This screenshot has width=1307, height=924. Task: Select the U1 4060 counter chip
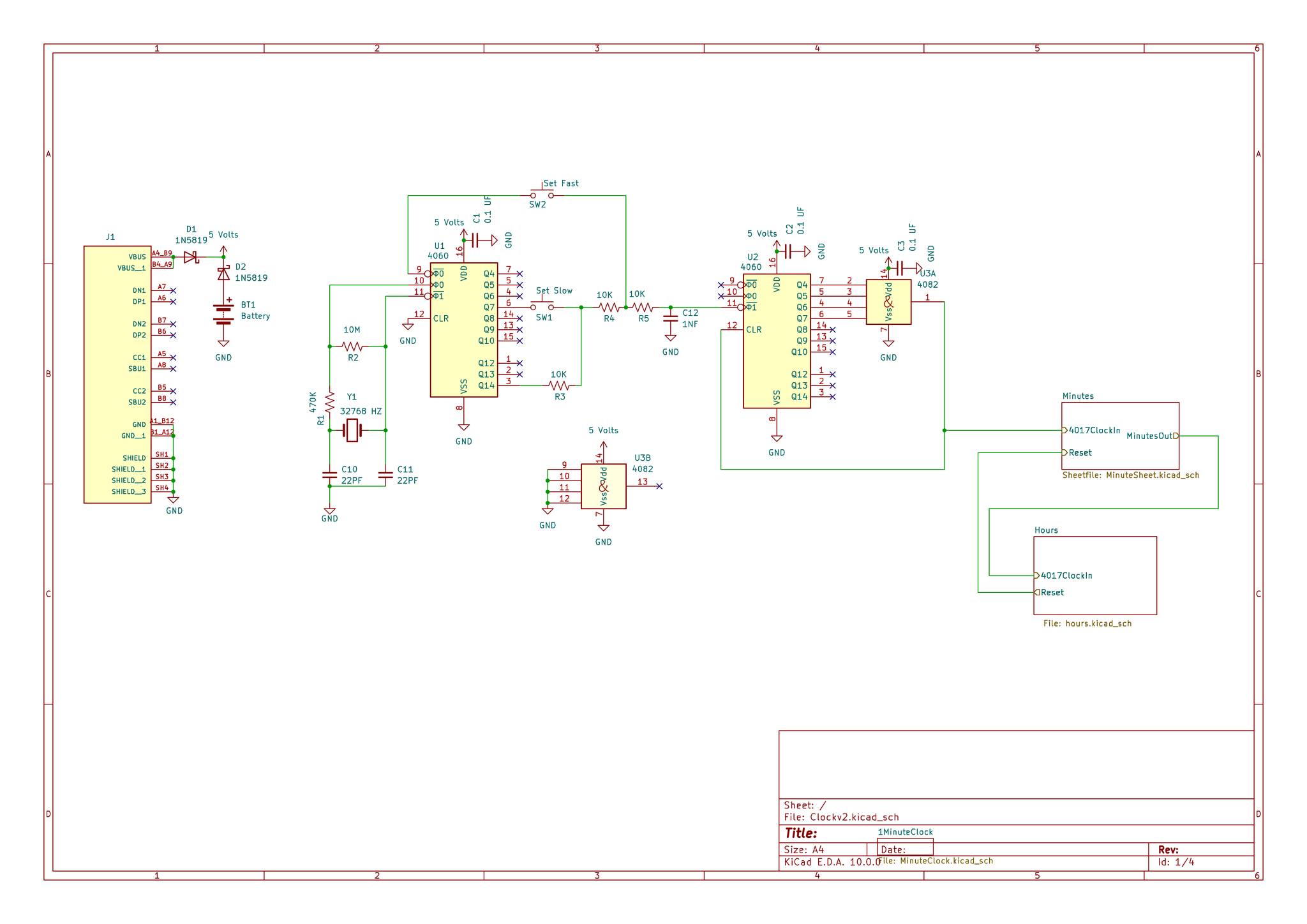464,330
